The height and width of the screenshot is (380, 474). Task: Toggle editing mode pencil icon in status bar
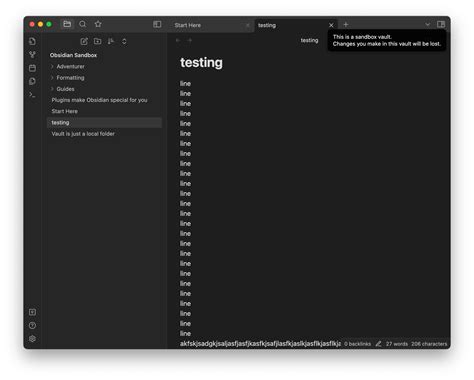[378, 344]
